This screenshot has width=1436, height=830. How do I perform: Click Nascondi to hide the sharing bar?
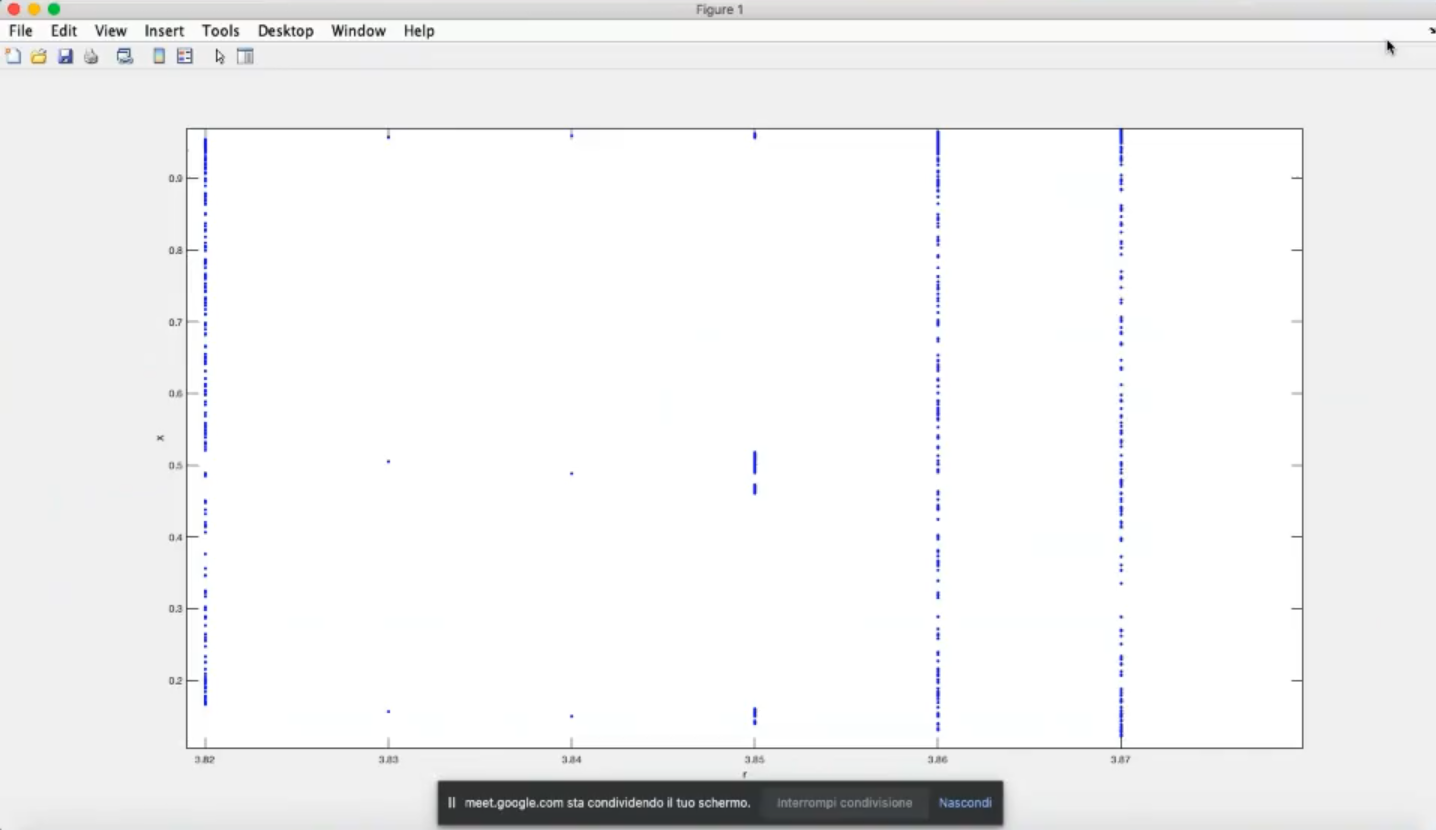(965, 803)
